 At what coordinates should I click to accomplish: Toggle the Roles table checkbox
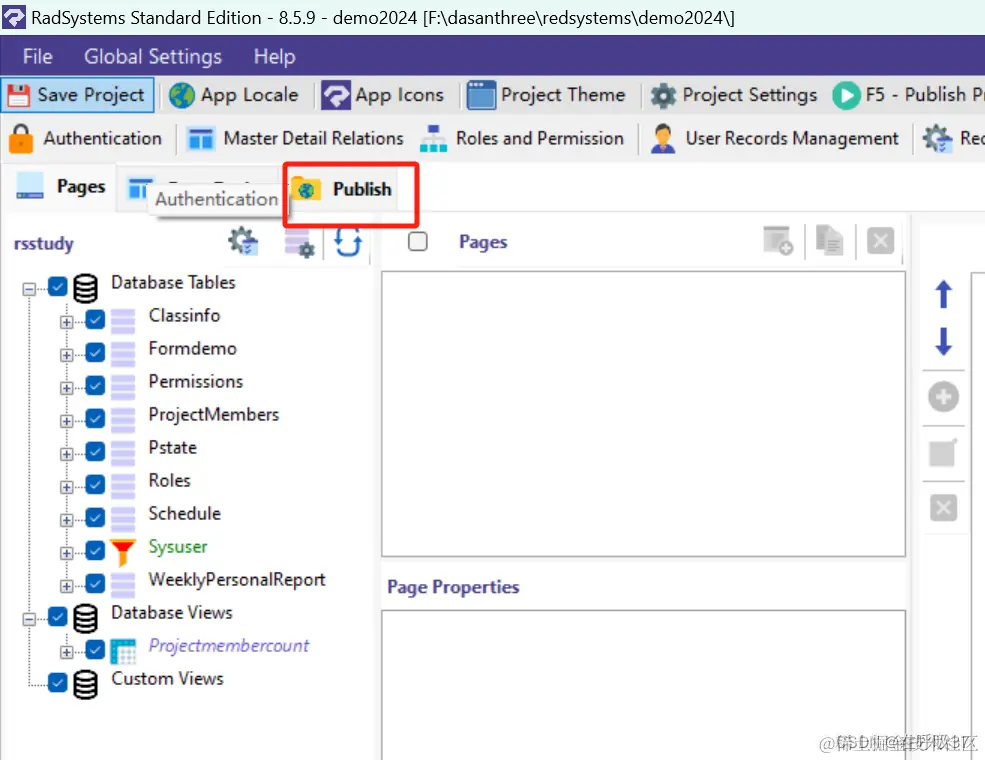(95, 484)
